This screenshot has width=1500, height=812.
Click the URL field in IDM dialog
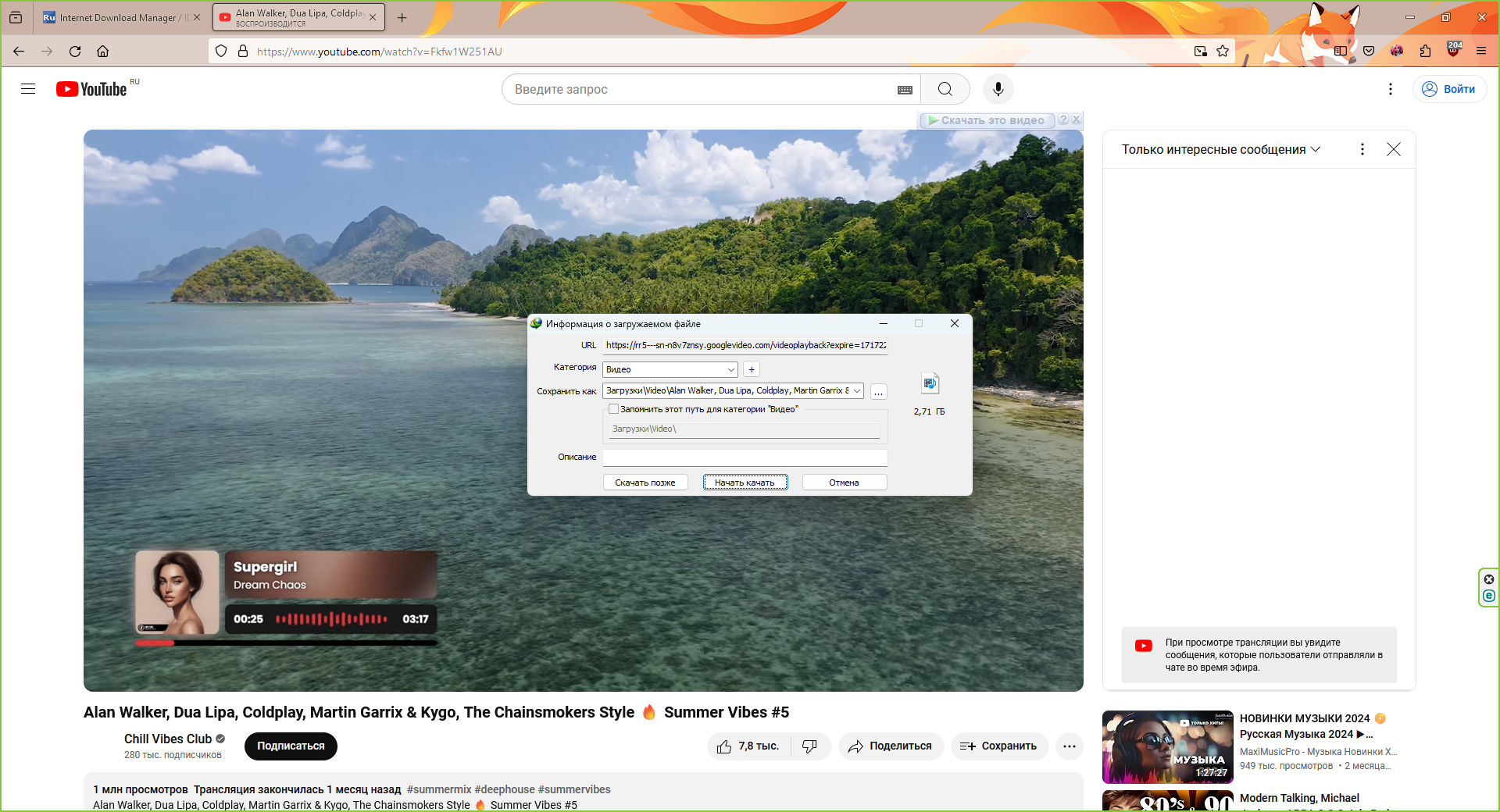[745, 345]
